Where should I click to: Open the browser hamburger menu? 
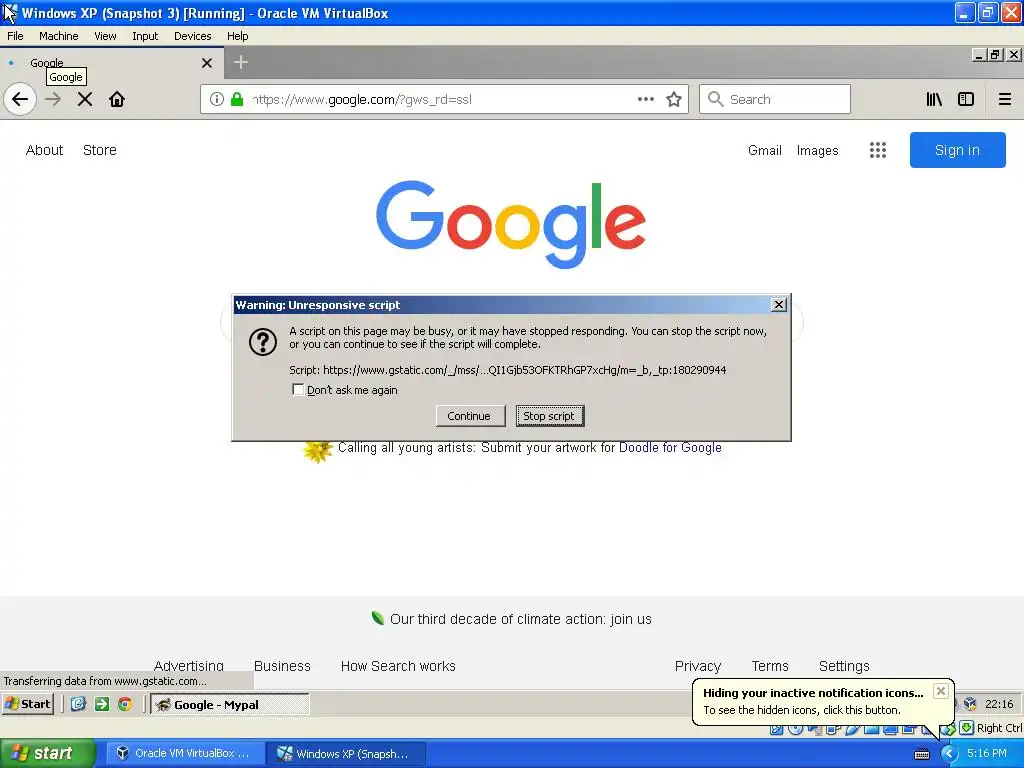point(1004,99)
